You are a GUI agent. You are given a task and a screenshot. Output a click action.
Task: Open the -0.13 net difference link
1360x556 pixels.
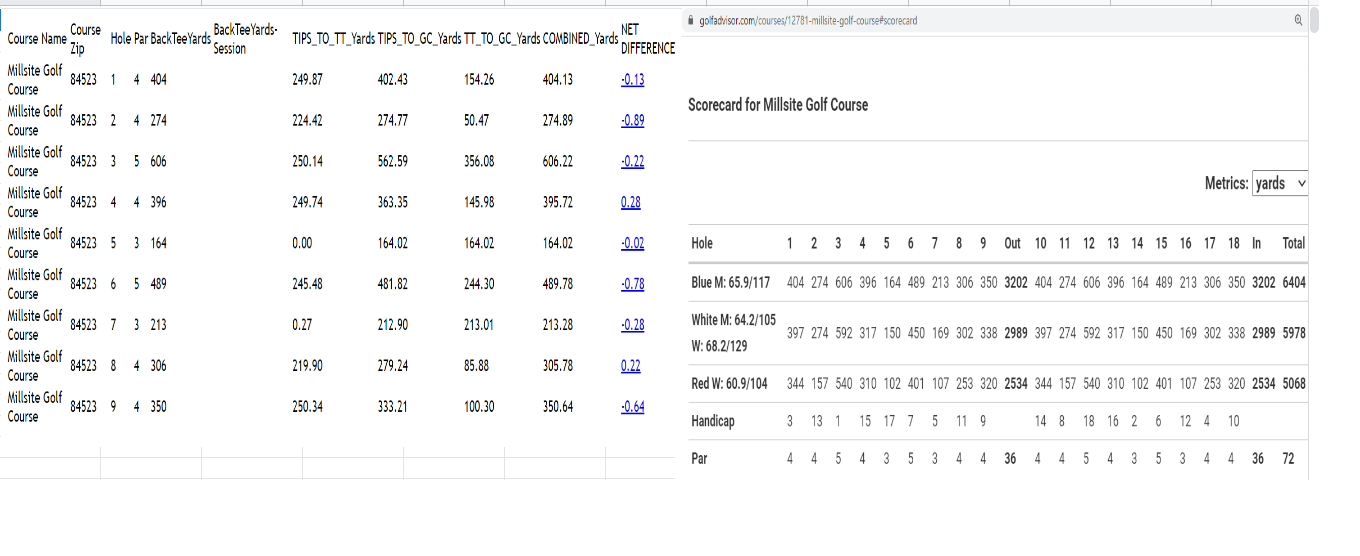pyautogui.click(x=632, y=80)
